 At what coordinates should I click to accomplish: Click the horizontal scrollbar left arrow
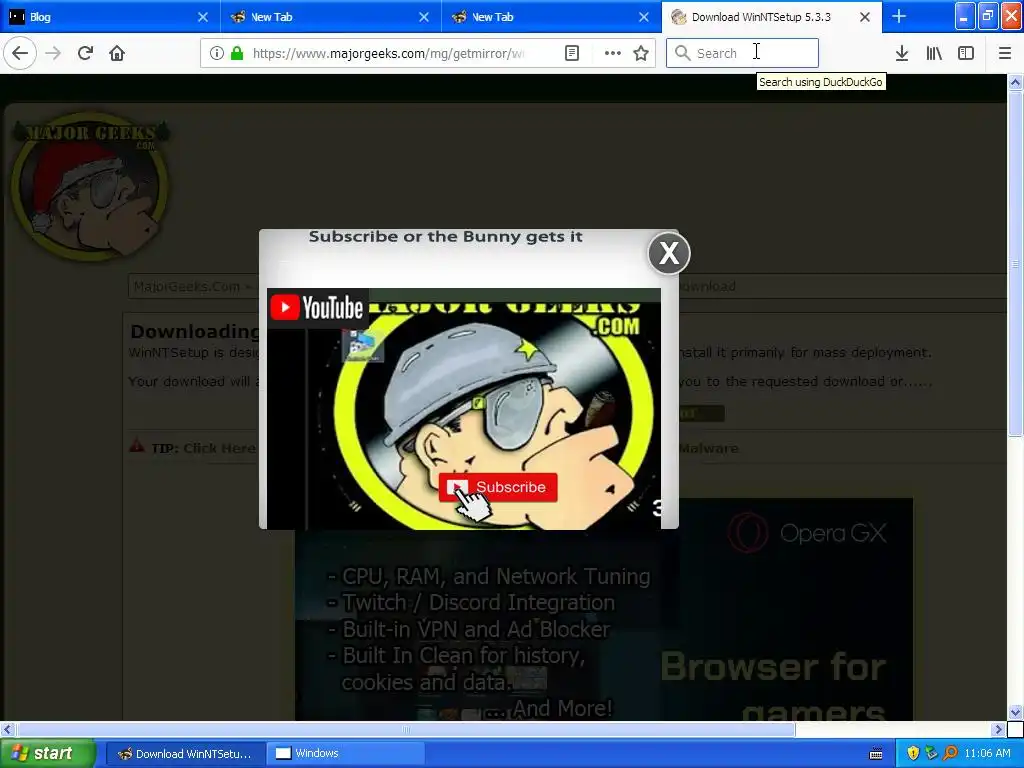coord(7,729)
